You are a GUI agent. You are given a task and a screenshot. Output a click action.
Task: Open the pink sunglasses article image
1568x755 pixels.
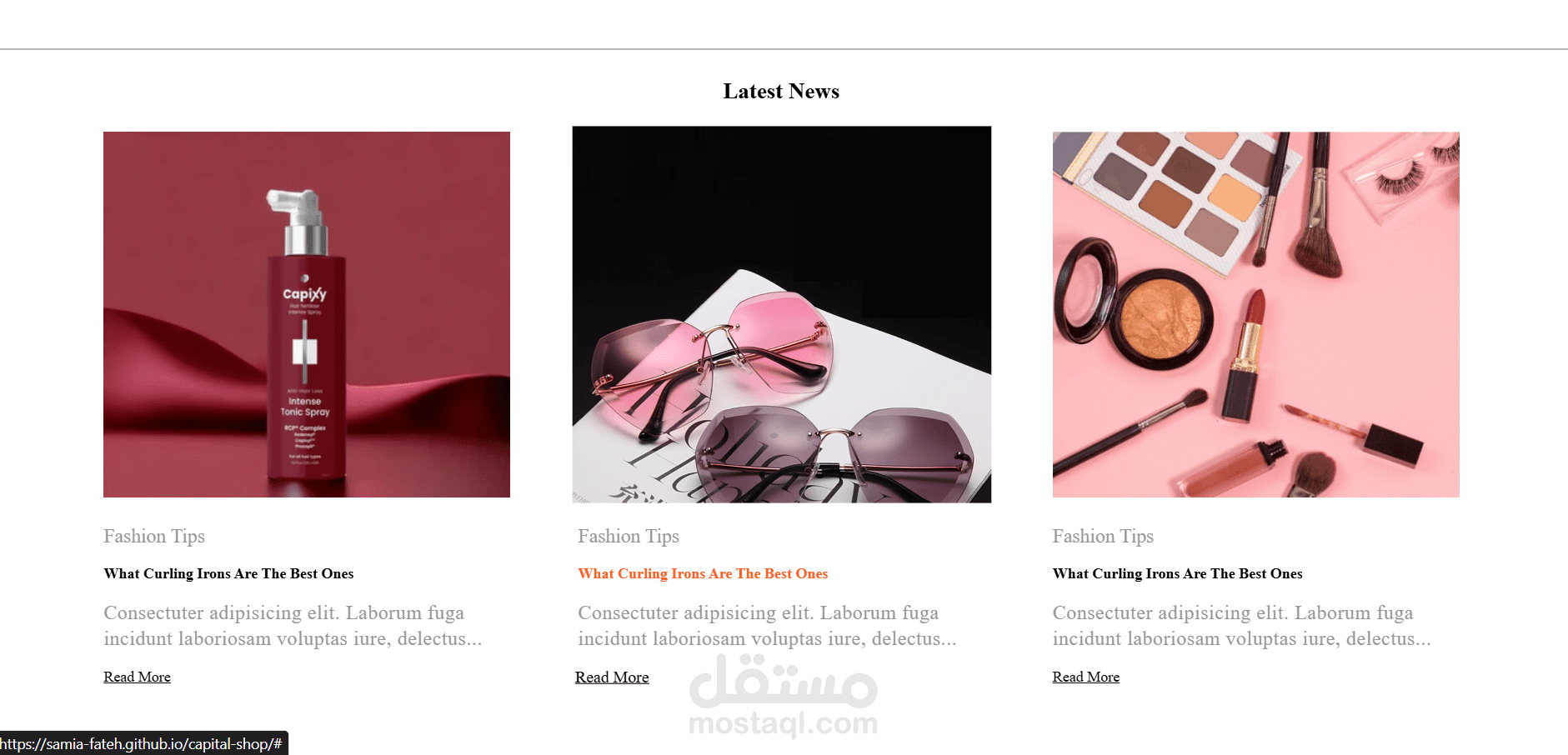pos(782,314)
